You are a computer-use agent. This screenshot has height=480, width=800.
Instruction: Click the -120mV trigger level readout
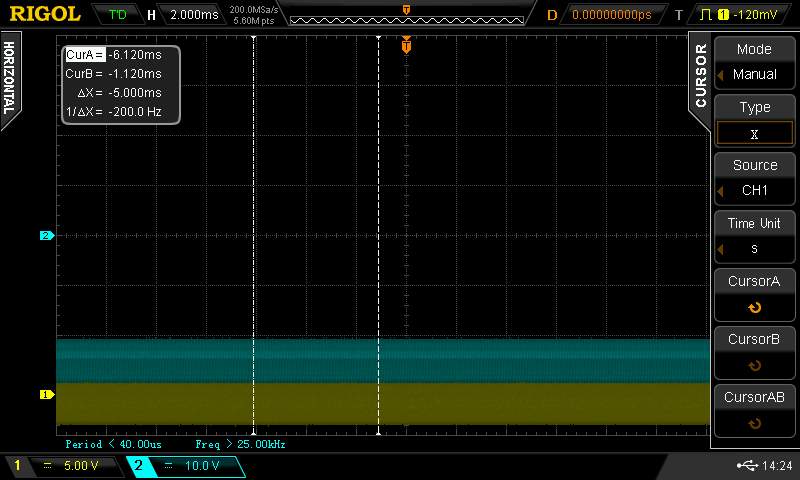point(753,15)
